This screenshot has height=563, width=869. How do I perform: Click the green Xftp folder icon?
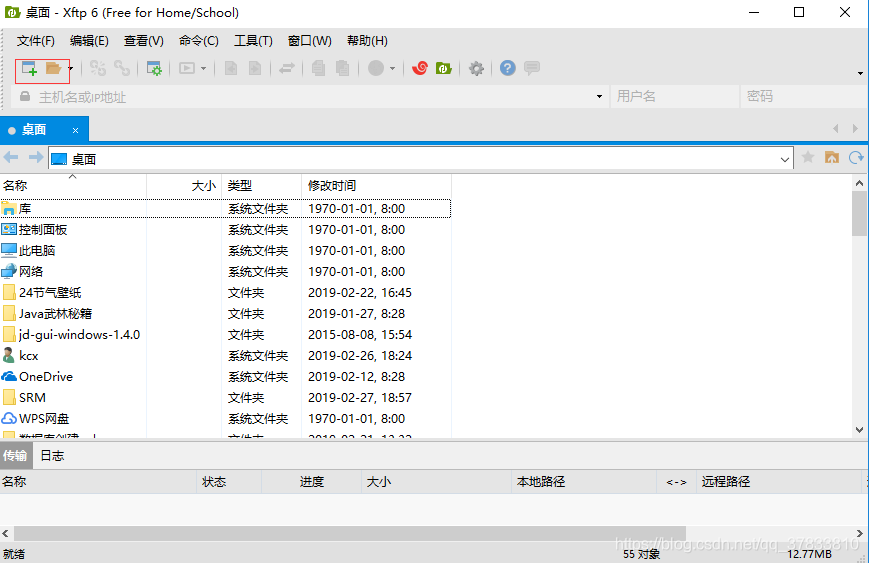(444, 68)
